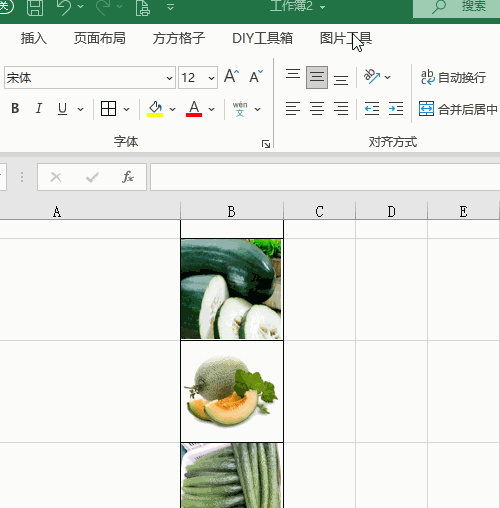This screenshot has height=508, width=500.
Task: Click the fx Insert Function icon
Action: [128, 177]
